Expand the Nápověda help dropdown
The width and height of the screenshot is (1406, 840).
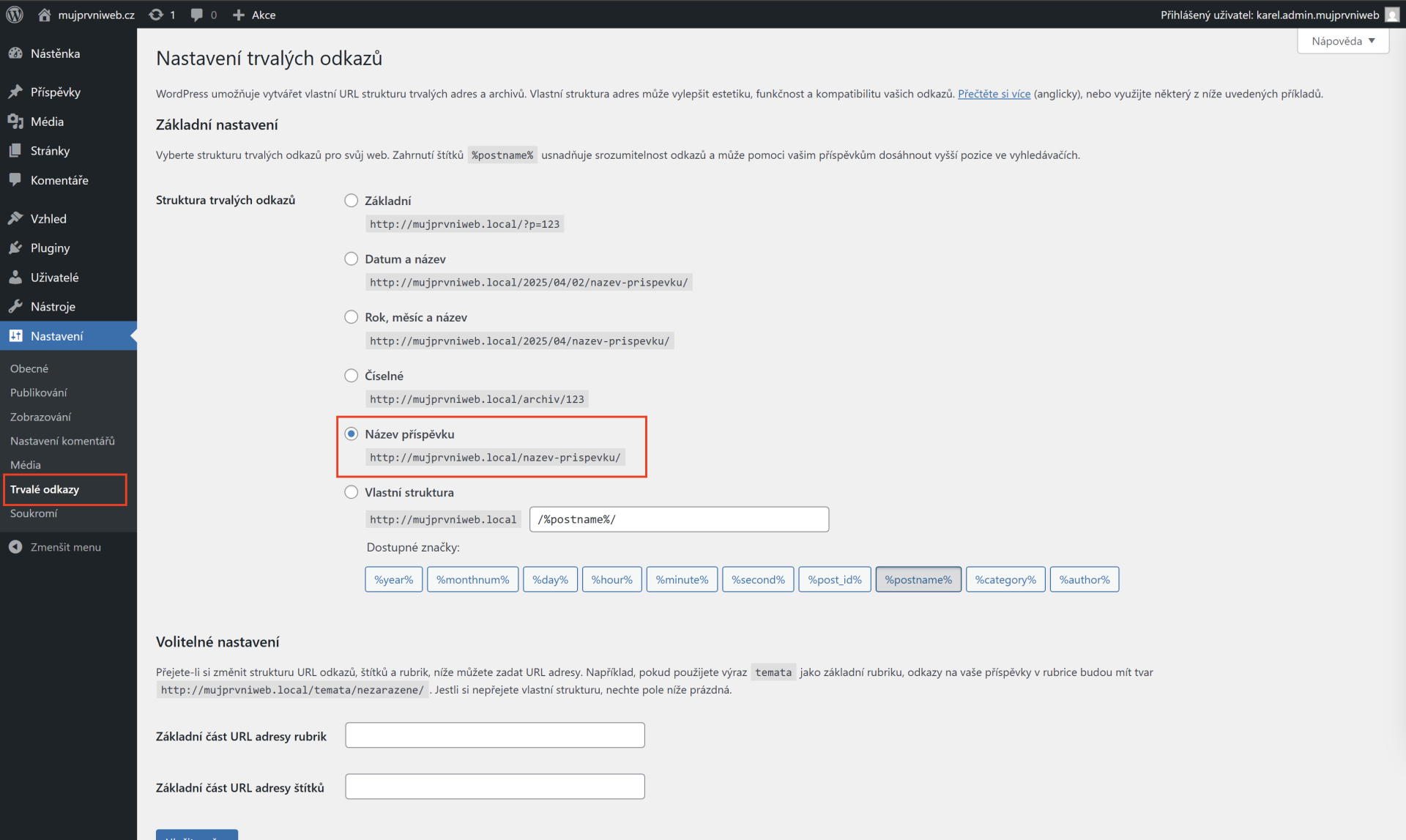[x=1342, y=41]
